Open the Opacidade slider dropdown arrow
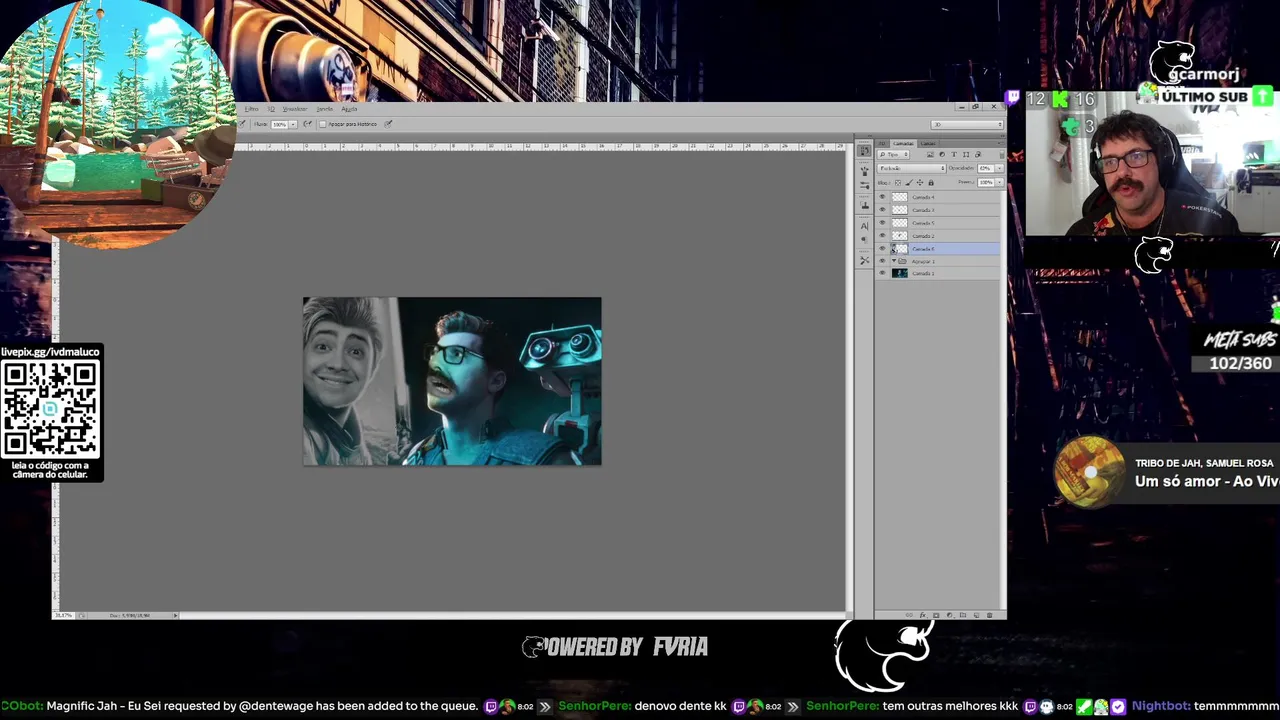This screenshot has height=720, width=1280. [1000, 168]
